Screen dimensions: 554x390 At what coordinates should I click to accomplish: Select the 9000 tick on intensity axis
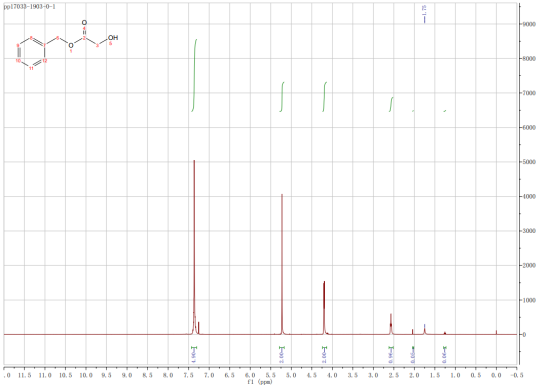(529, 24)
